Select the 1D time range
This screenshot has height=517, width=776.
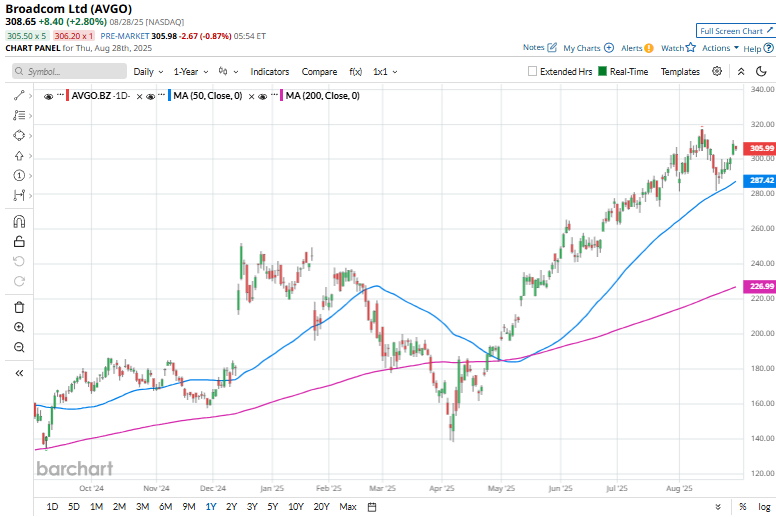click(52, 507)
